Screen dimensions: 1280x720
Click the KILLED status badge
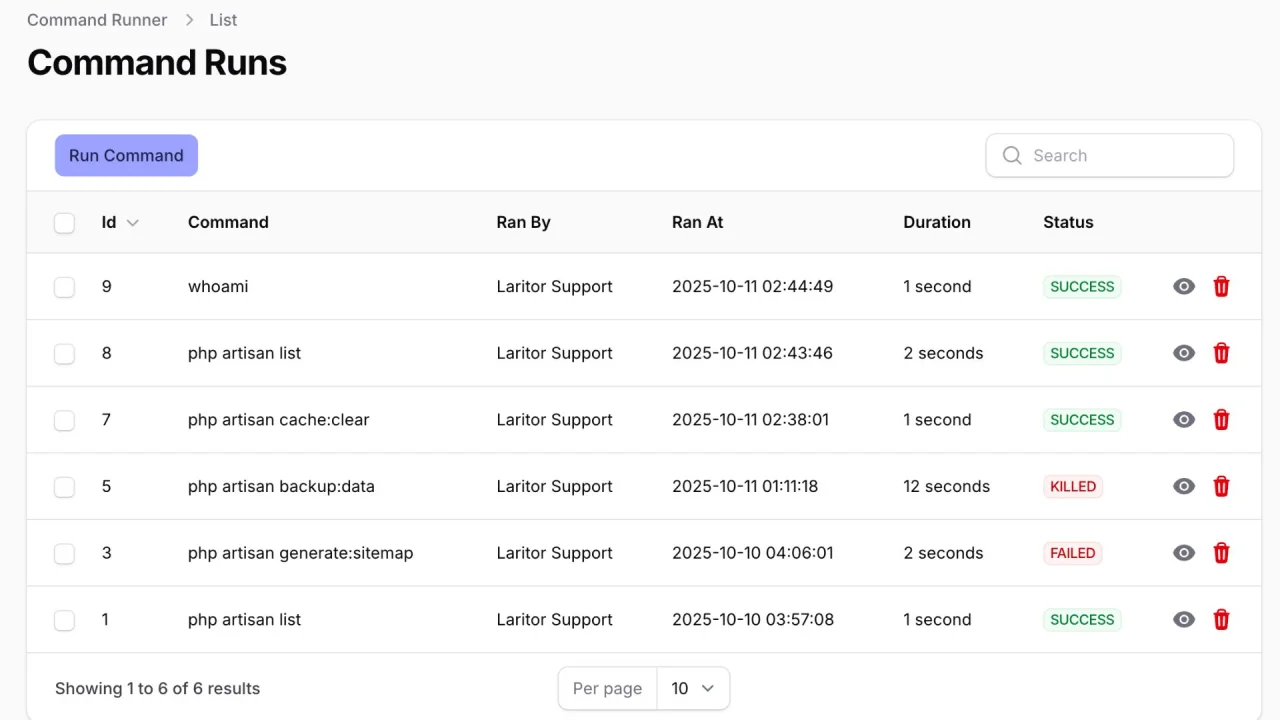1072,486
